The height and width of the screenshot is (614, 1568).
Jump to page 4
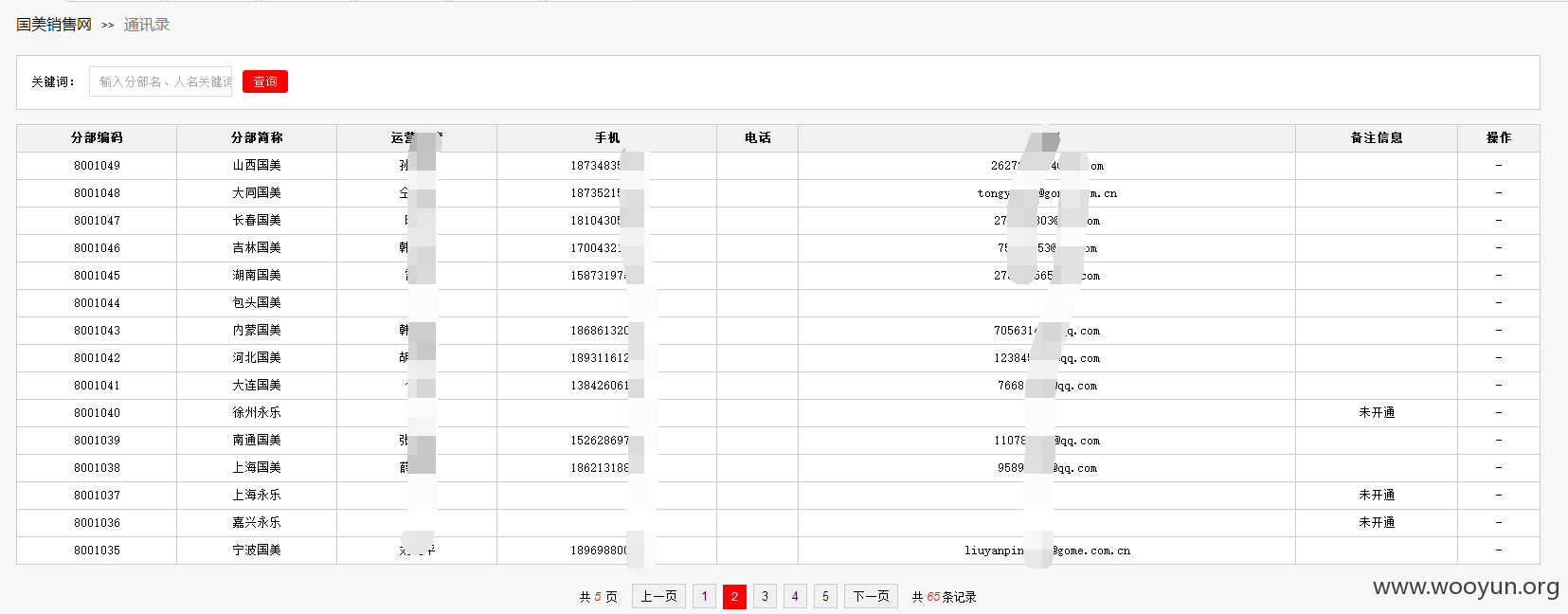(795, 596)
